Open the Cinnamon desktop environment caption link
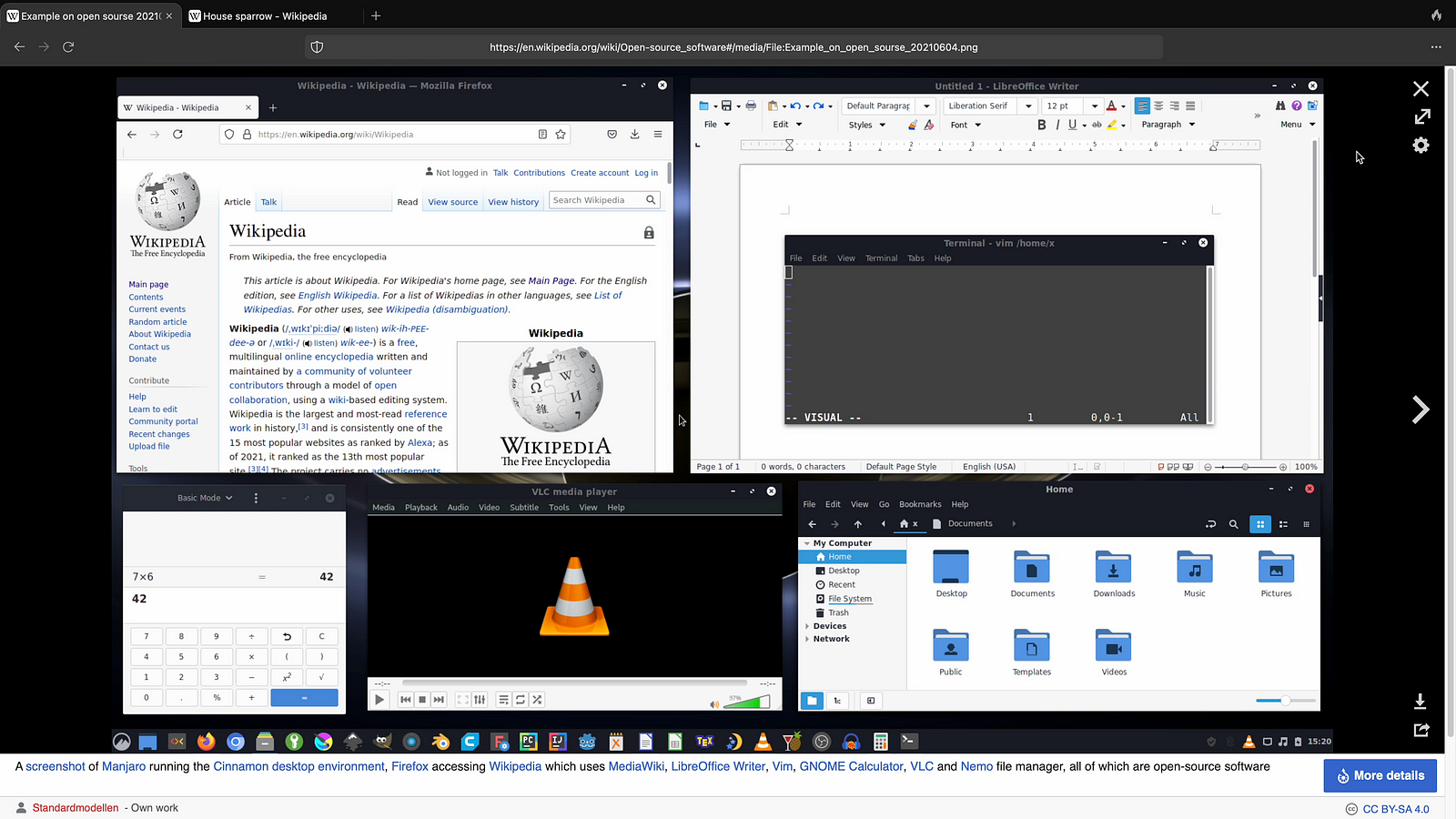Screen dimensions: 1456x819 click(x=298, y=766)
